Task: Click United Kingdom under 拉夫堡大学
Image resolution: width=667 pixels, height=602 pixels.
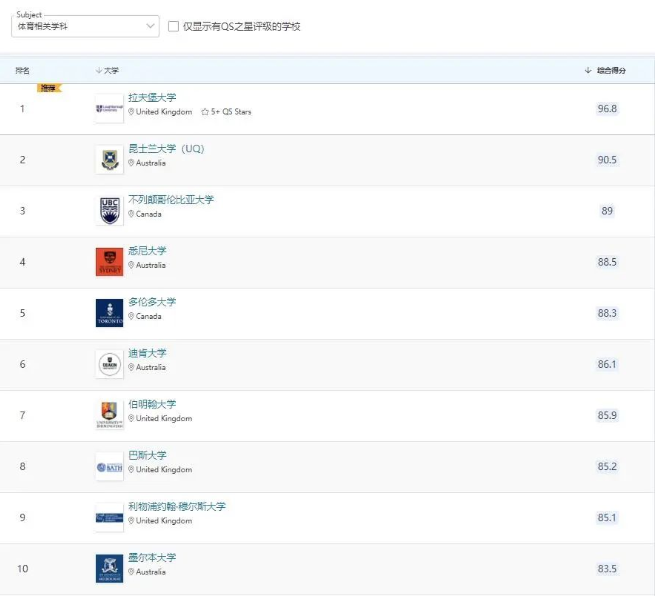Action: [164, 112]
